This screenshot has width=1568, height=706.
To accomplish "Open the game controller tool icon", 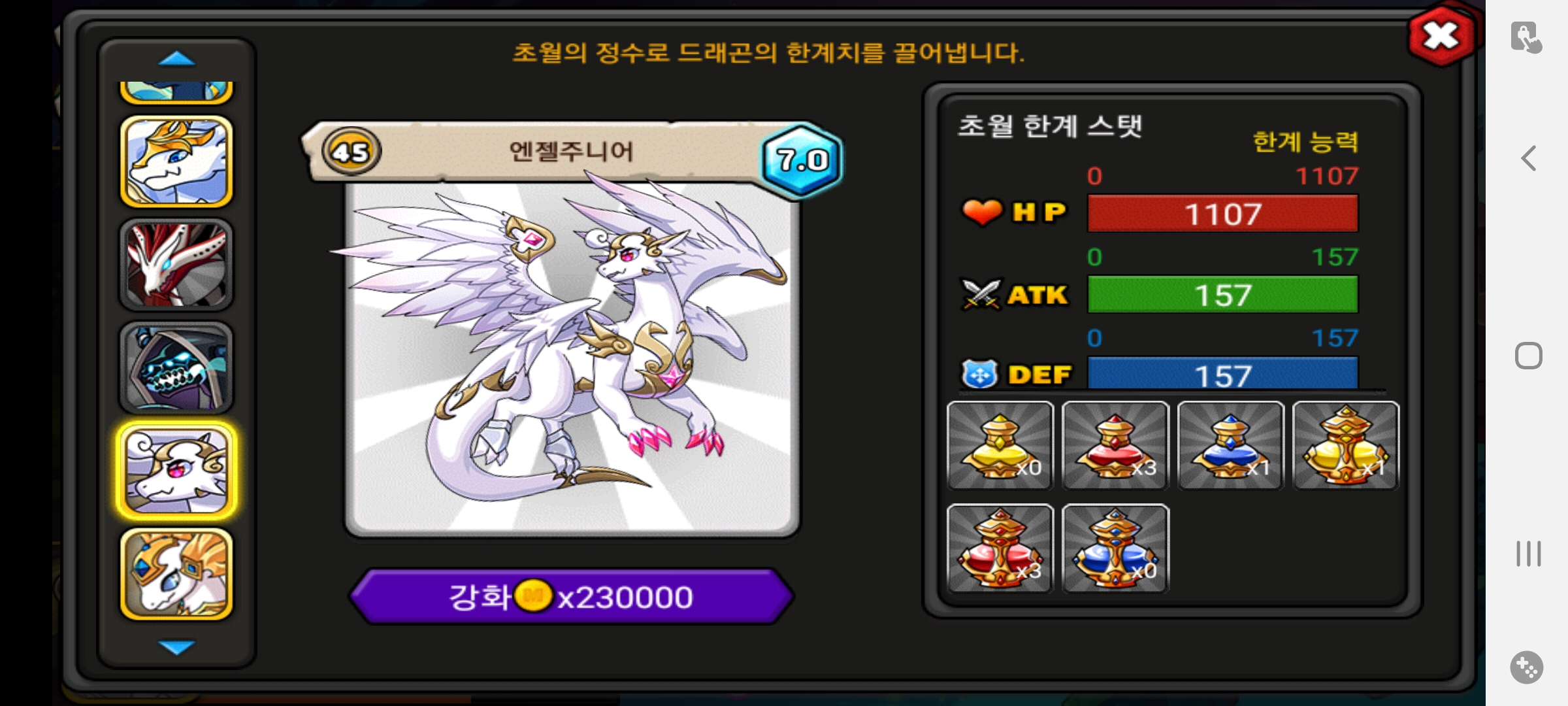I will (x=1527, y=667).
